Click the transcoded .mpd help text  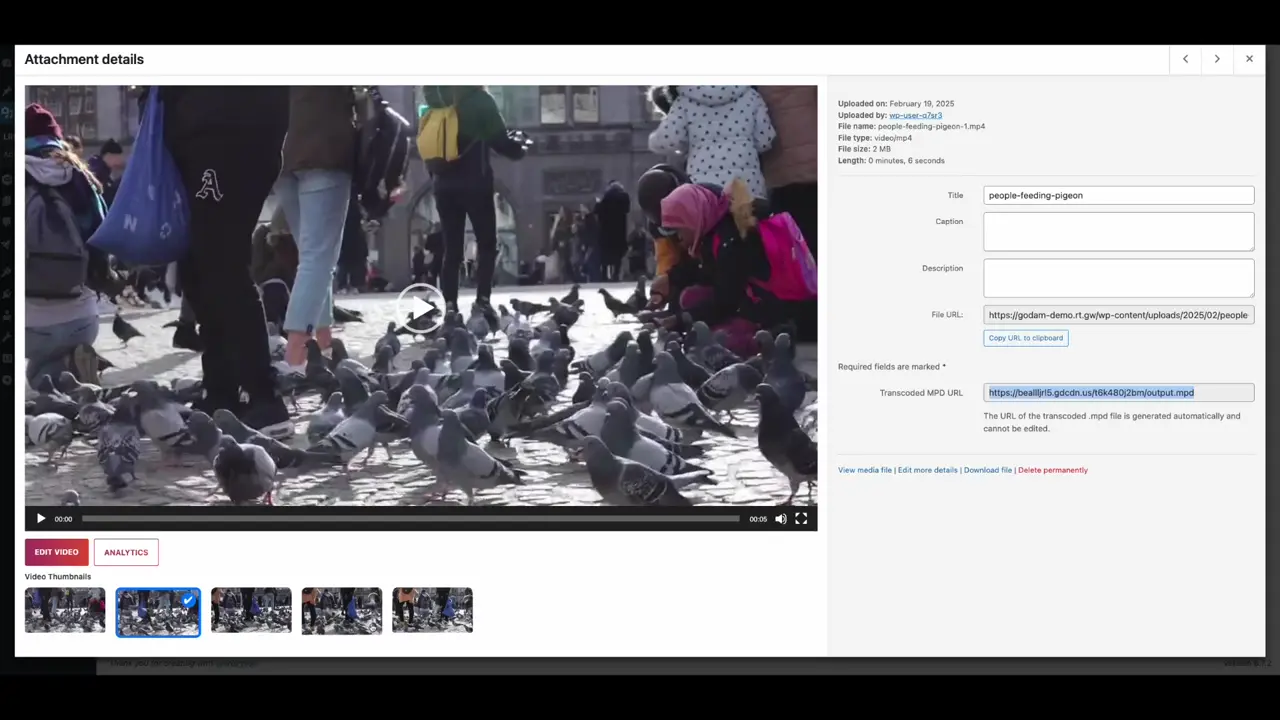1112,422
